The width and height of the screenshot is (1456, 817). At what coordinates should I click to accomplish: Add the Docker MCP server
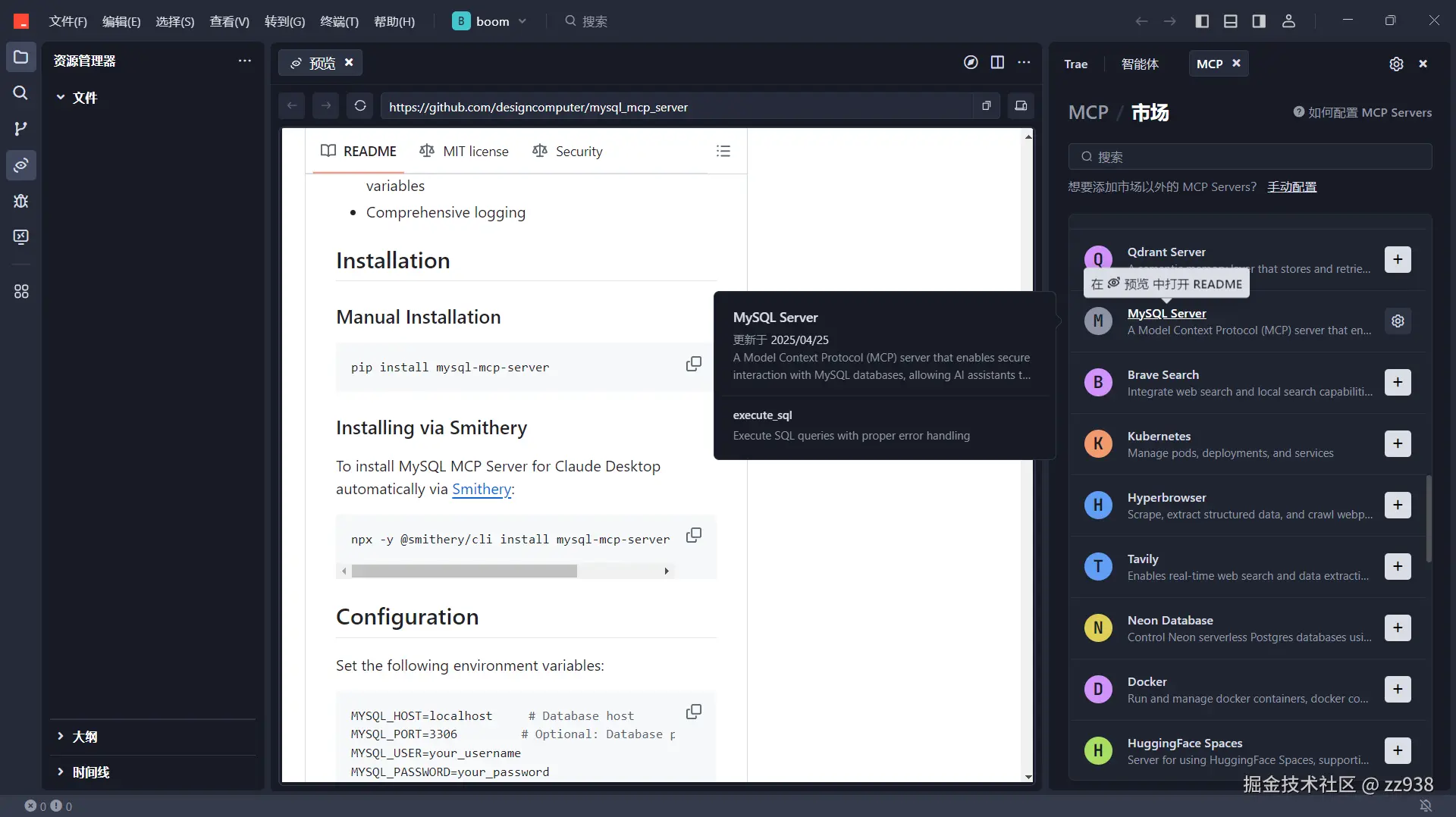pos(1398,690)
